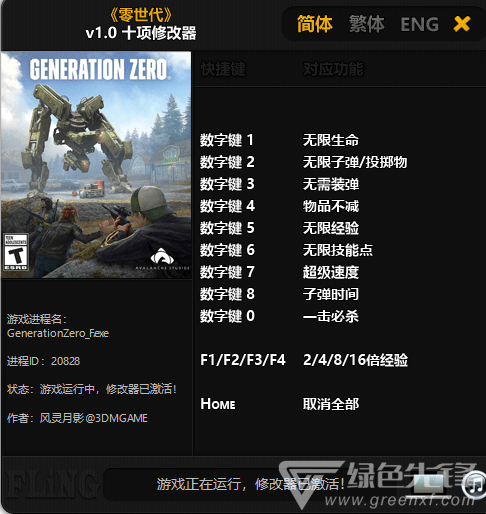Switch language to 繁体

point(367,24)
